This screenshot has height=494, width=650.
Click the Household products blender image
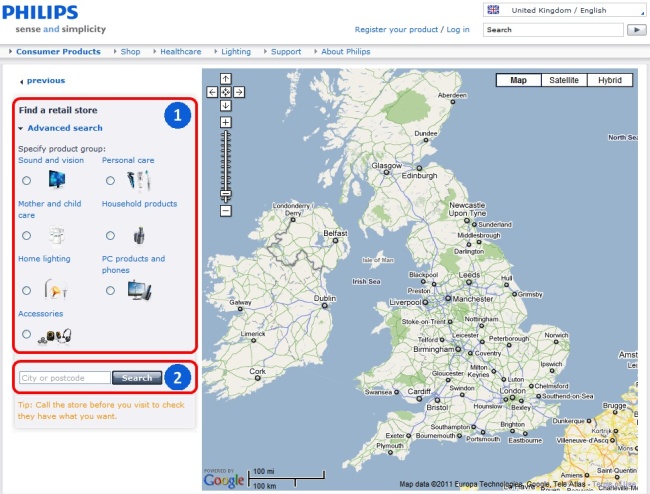(x=139, y=235)
